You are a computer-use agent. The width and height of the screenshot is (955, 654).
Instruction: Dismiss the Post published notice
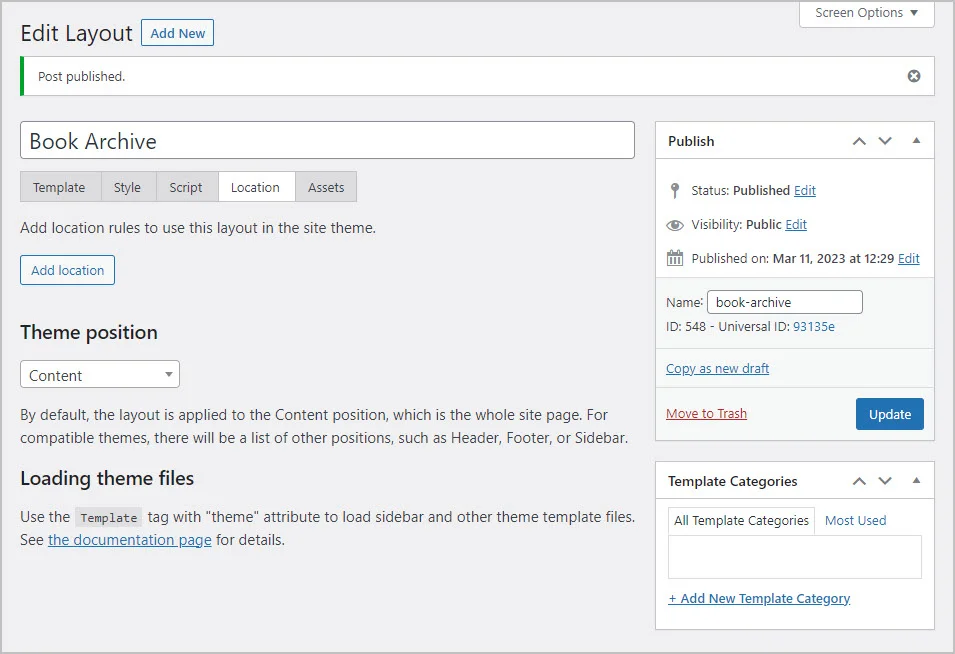tap(913, 75)
